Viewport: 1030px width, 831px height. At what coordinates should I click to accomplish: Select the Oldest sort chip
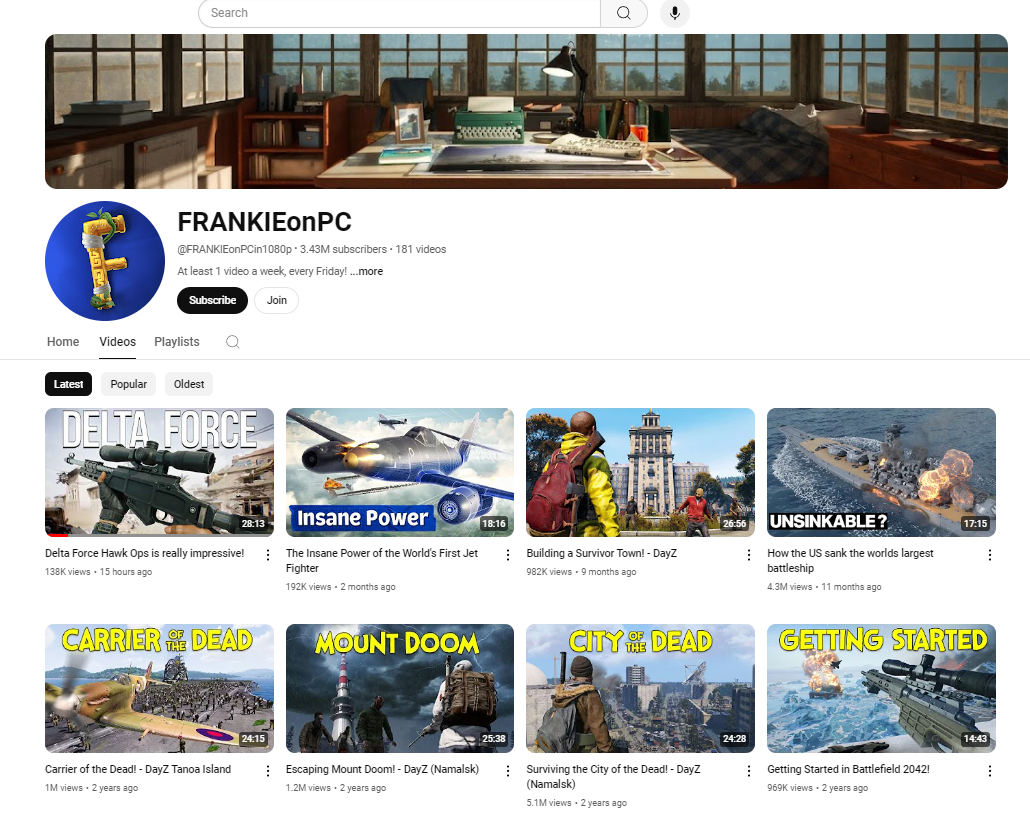click(189, 384)
